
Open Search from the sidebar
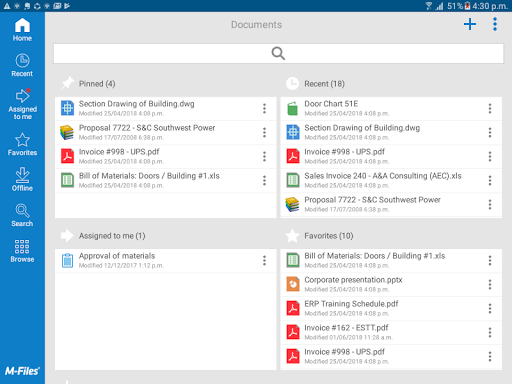point(22,215)
